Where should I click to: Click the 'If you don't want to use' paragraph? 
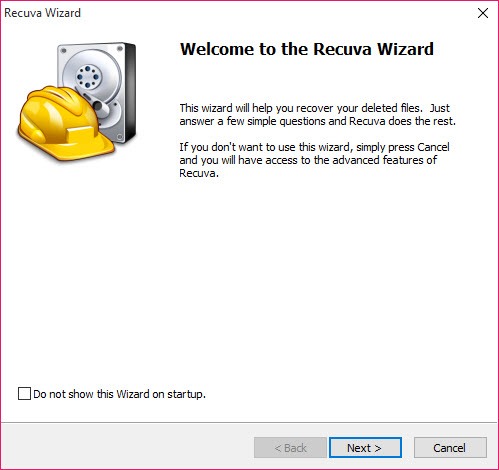(314, 160)
